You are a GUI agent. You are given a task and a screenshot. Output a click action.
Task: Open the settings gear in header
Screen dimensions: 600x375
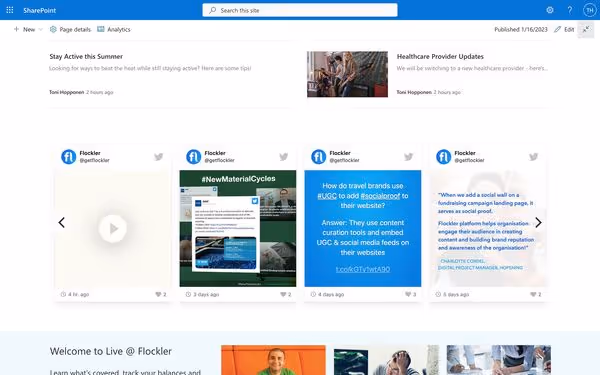point(550,10)
